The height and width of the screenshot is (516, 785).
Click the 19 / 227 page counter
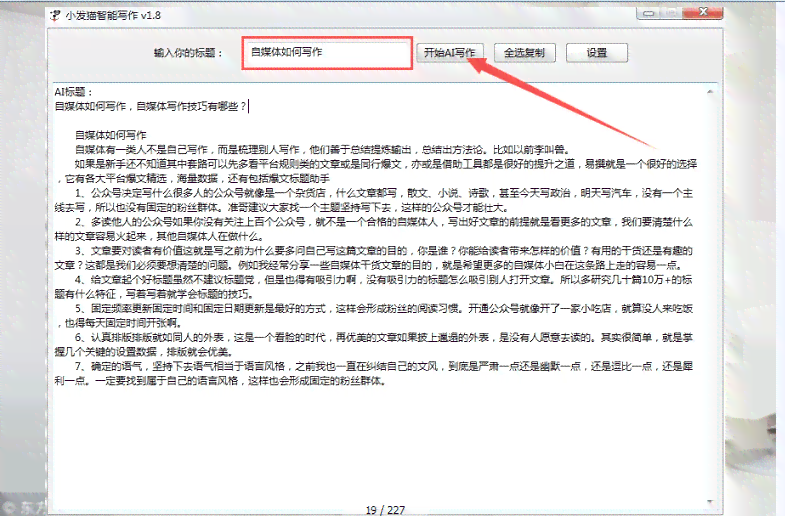[385, 510]
